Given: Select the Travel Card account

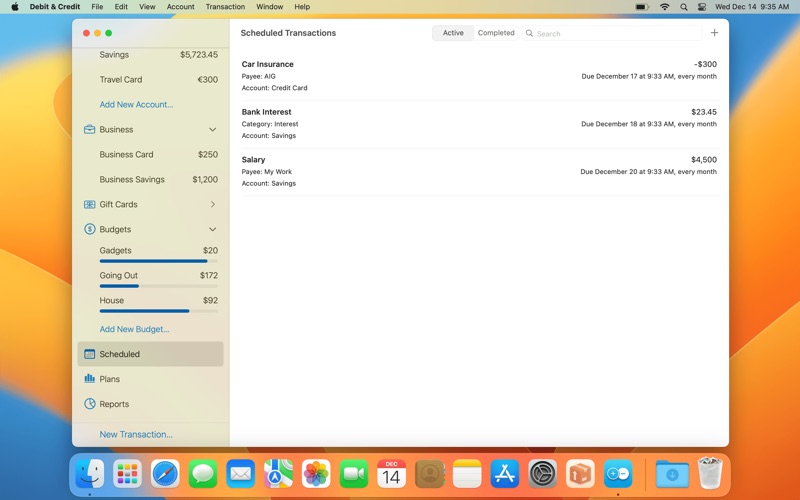Looking at the screenshot, I should [151, 80].
